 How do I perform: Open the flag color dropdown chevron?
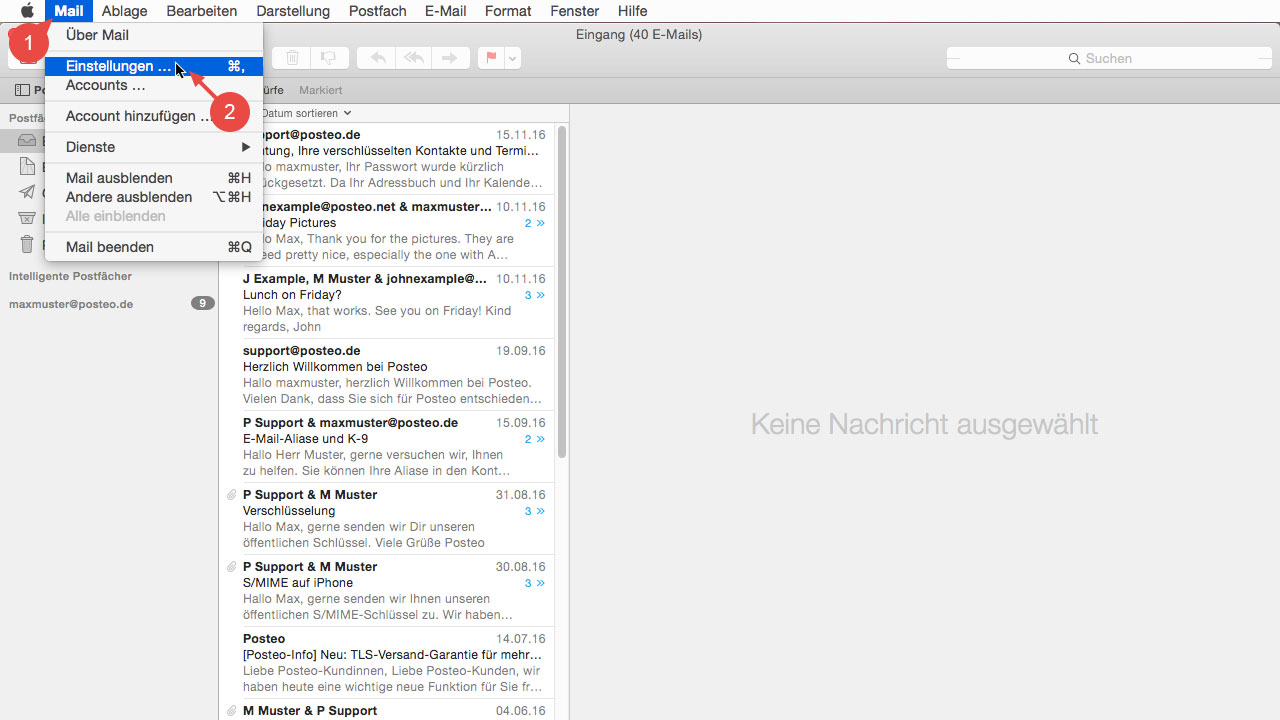(x=511, y=58)
